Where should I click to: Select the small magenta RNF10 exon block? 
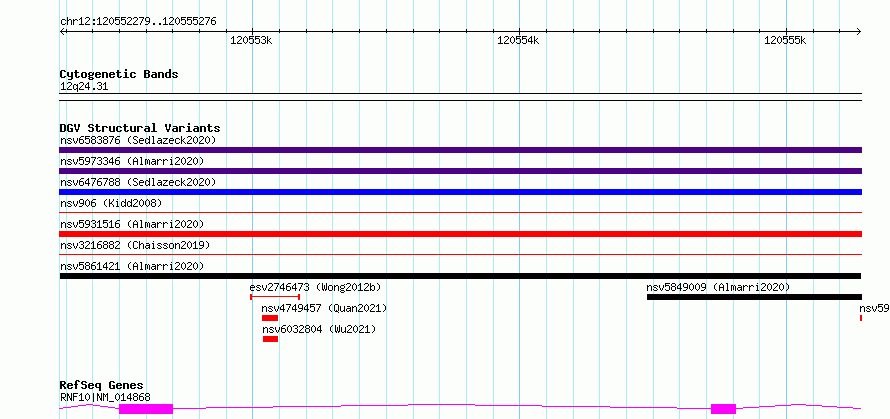[x=723, y=409]
